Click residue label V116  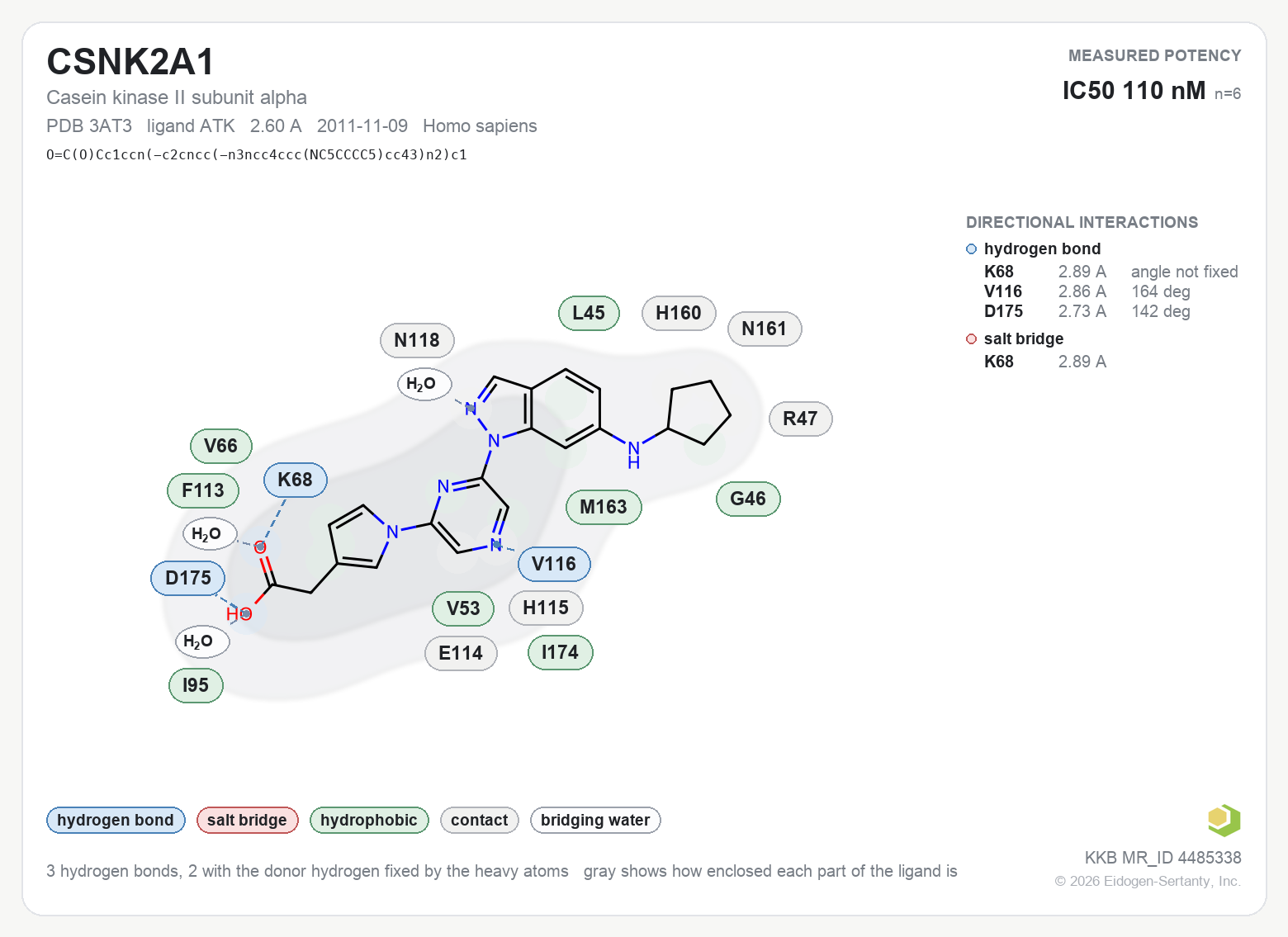click(x=554, y=564)
